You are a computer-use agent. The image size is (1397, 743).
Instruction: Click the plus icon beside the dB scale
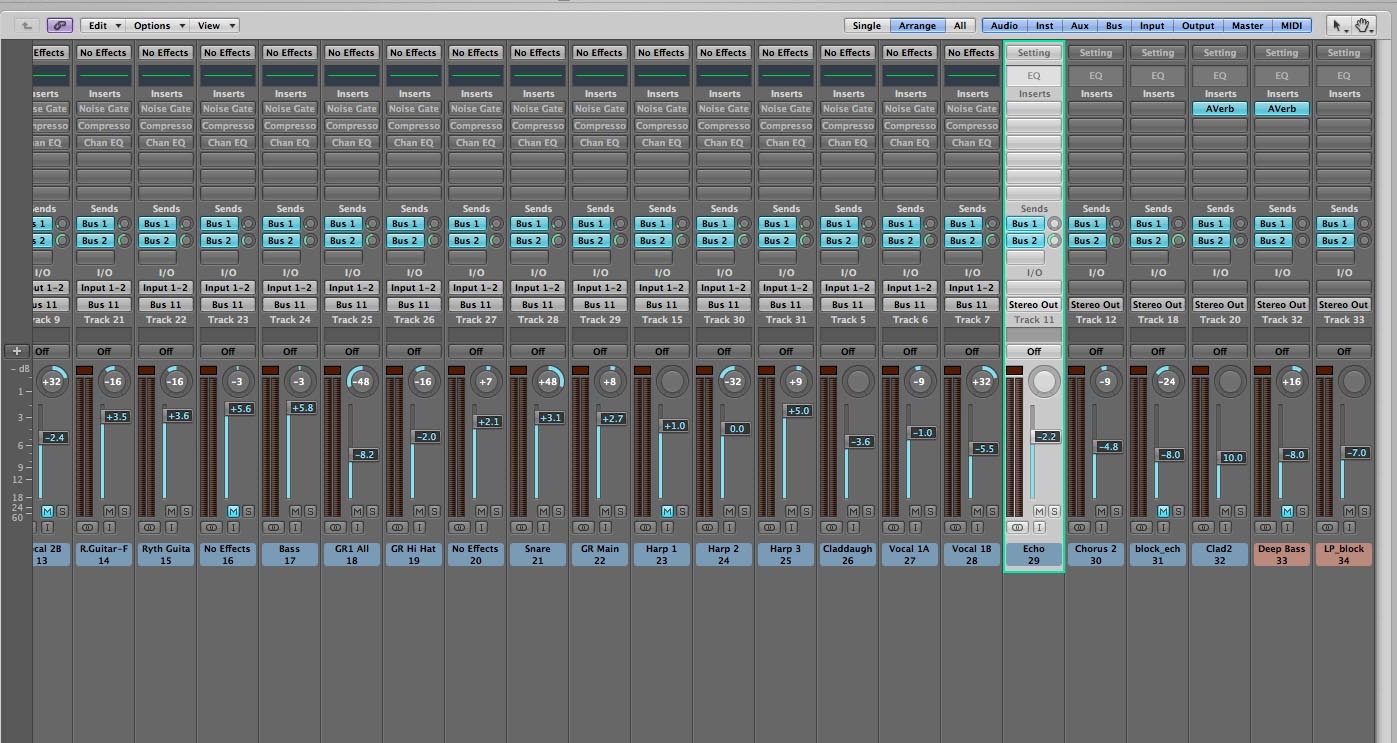(16, 351)
